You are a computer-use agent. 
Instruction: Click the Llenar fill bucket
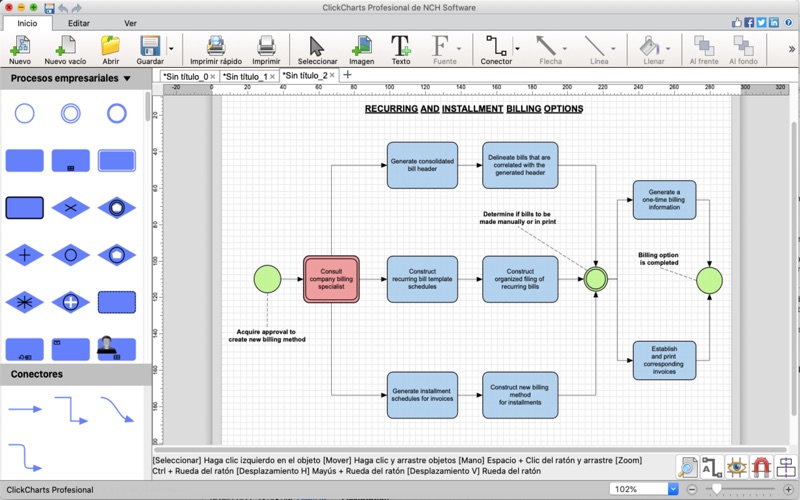coord(651,49)
